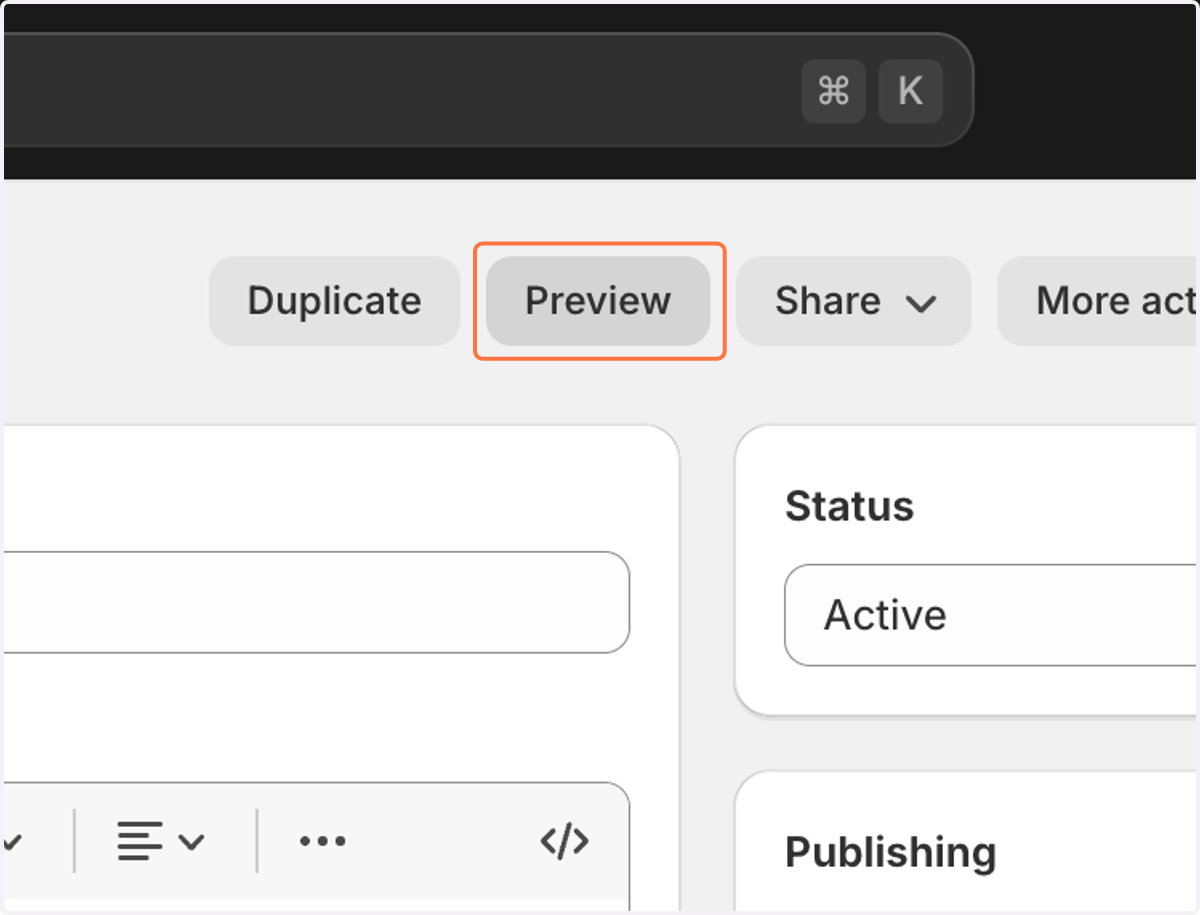Open the three-dot more formatting options

point(322,841)
